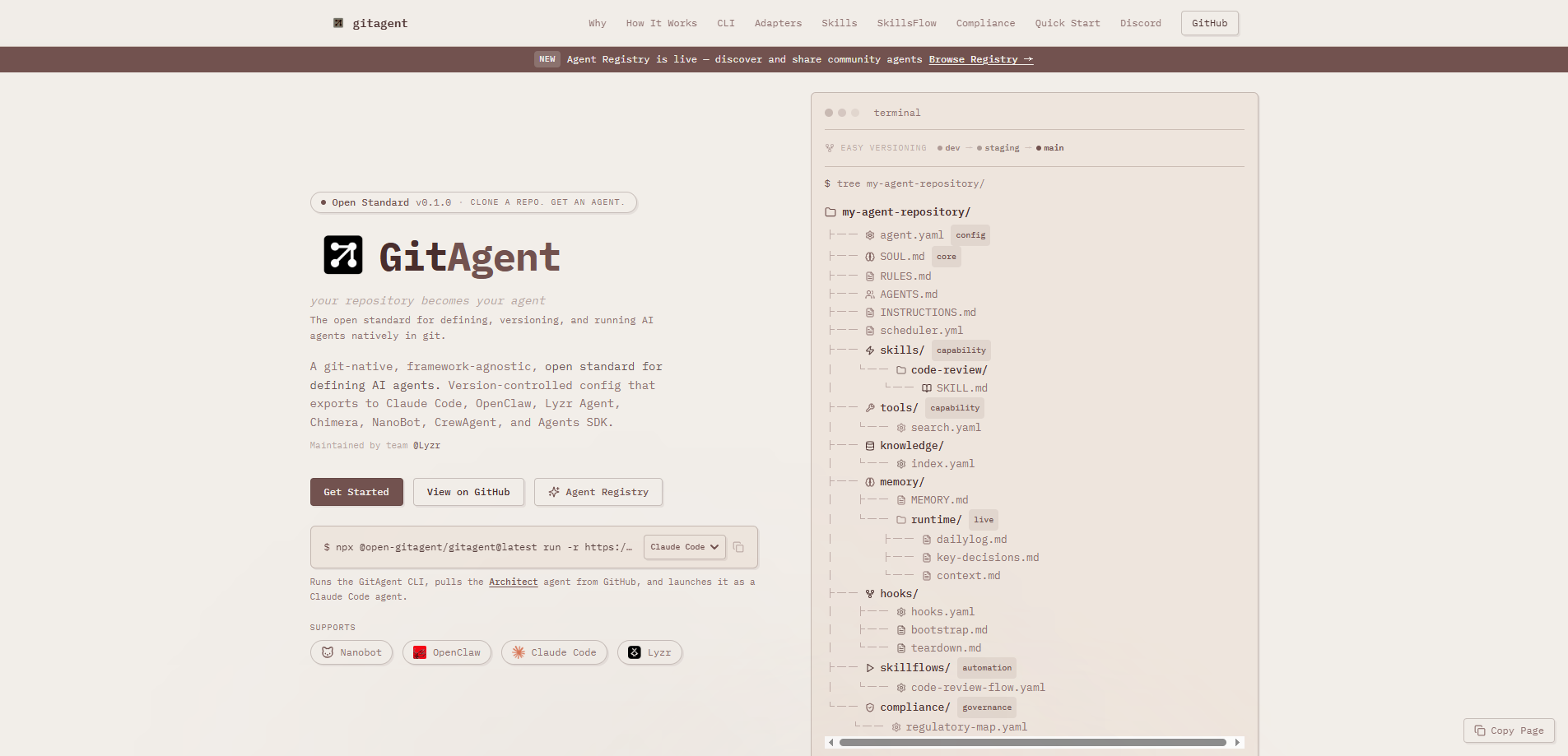Click scrollbar right arrow in terminal
Screen dimensions: 1568x756
(x=1237, y=742)
